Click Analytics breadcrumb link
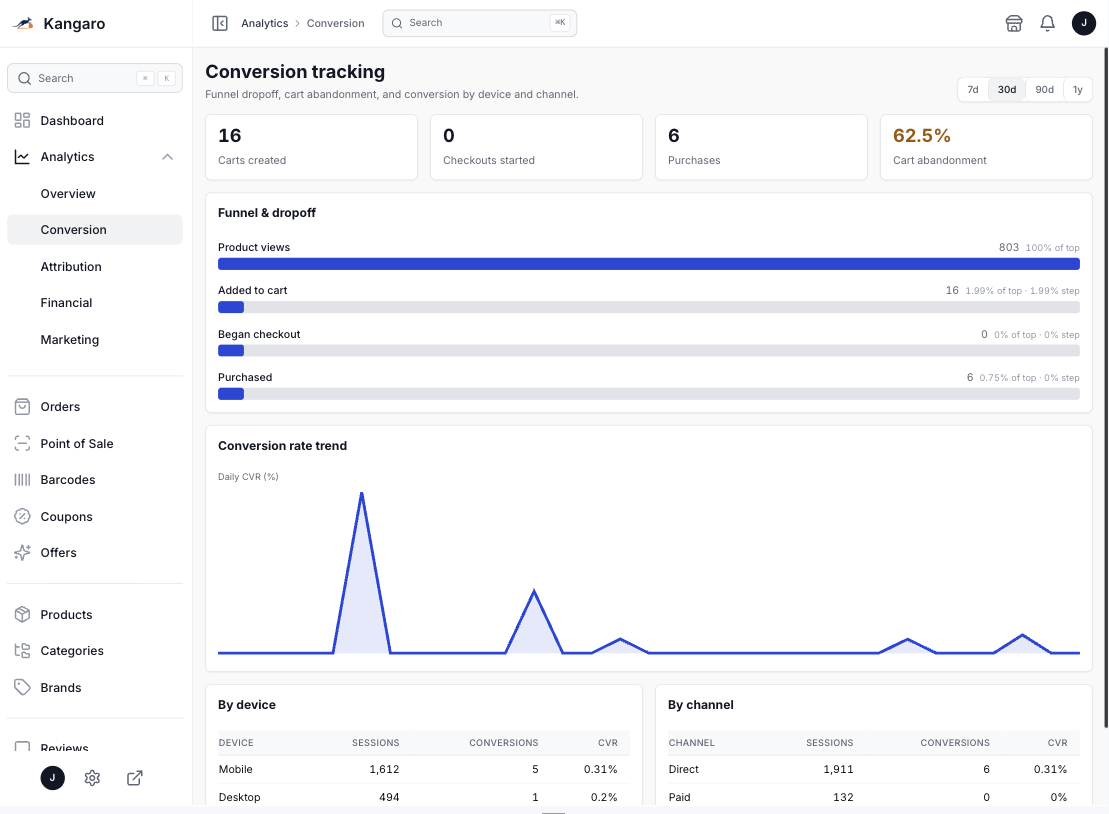Screen dimensions: 1109x814 point(265,23)
